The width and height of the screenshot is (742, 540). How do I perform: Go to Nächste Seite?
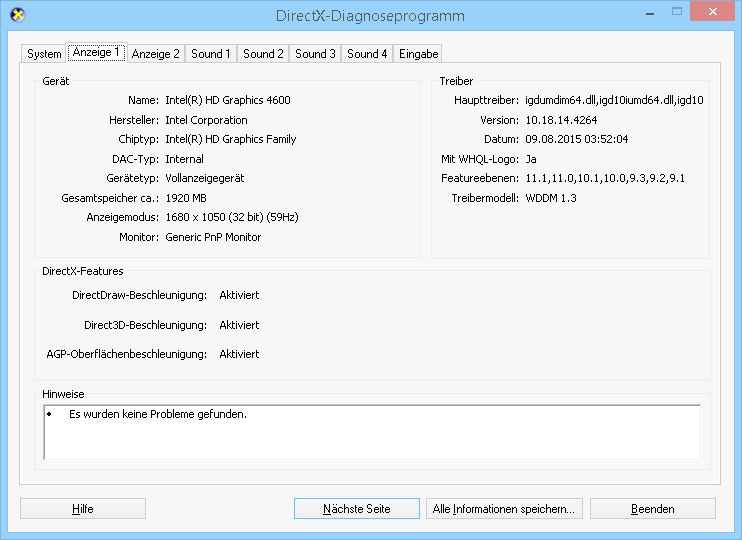pyautogui.click(x=357, y=509)
